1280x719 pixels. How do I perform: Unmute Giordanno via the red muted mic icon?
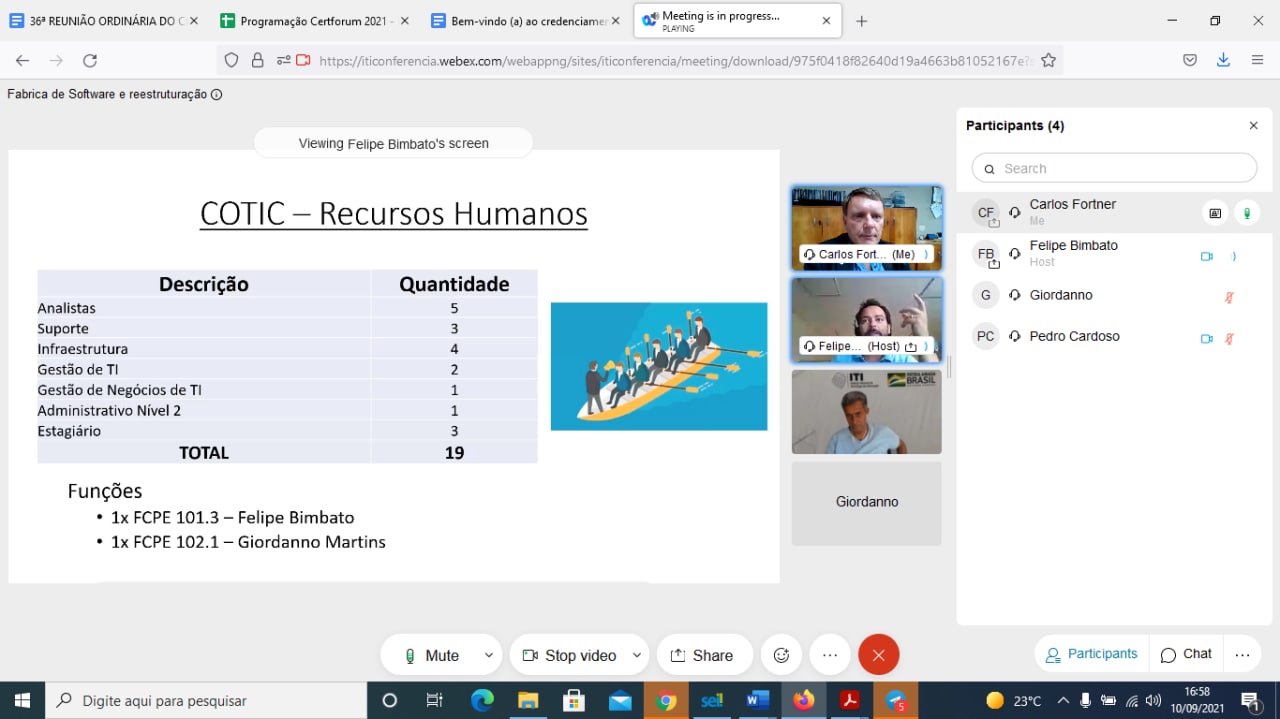coord(1229,297)
